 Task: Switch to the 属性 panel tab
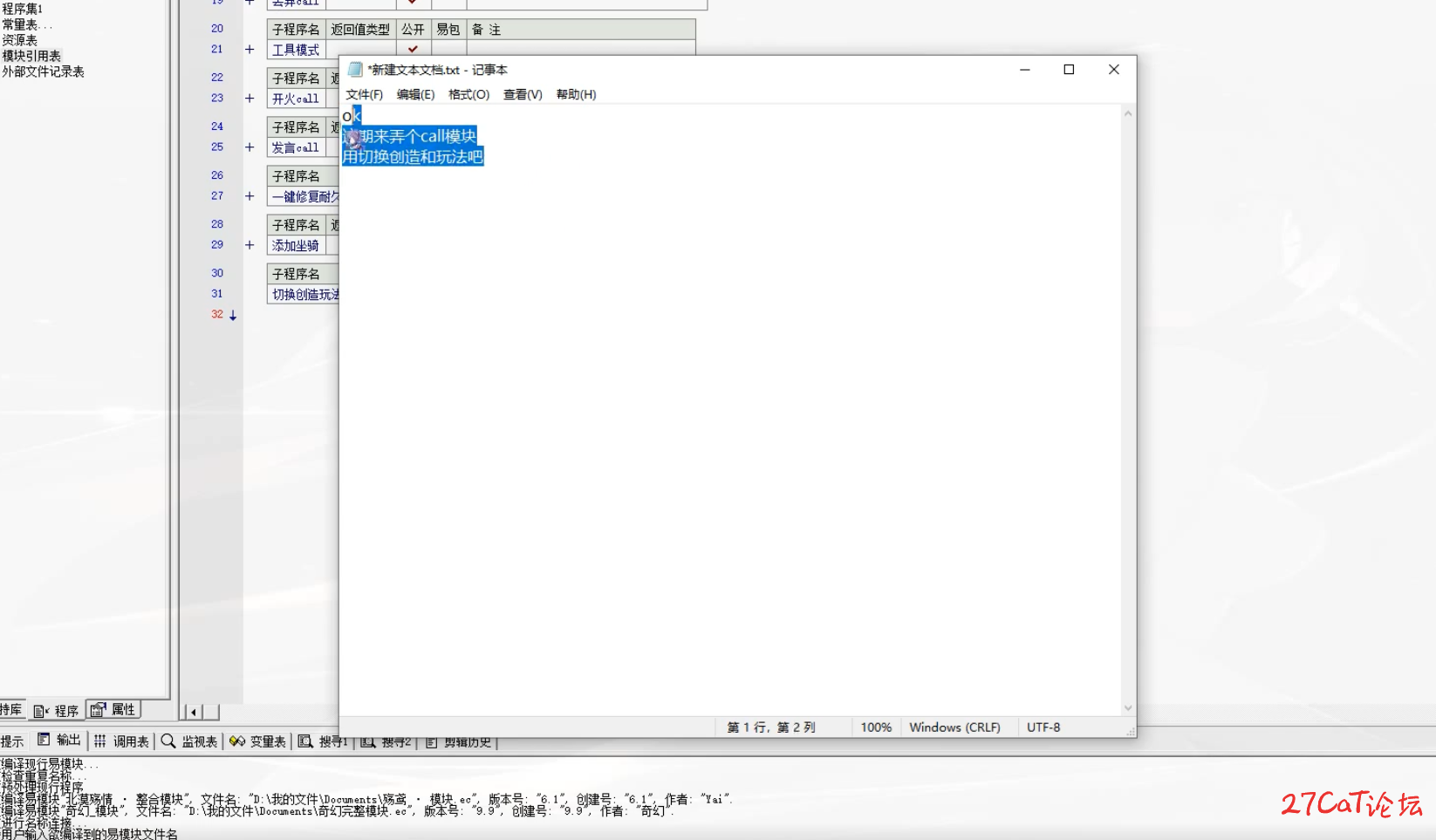coord(113,710)
